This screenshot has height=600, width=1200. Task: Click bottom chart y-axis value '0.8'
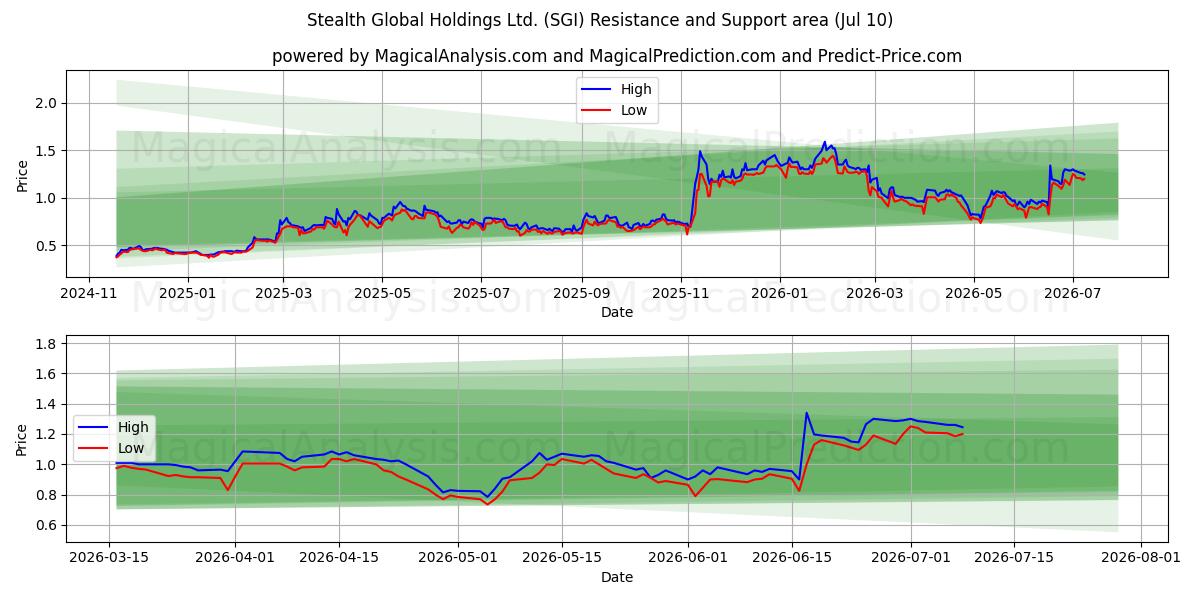click(x=48, y=495)
